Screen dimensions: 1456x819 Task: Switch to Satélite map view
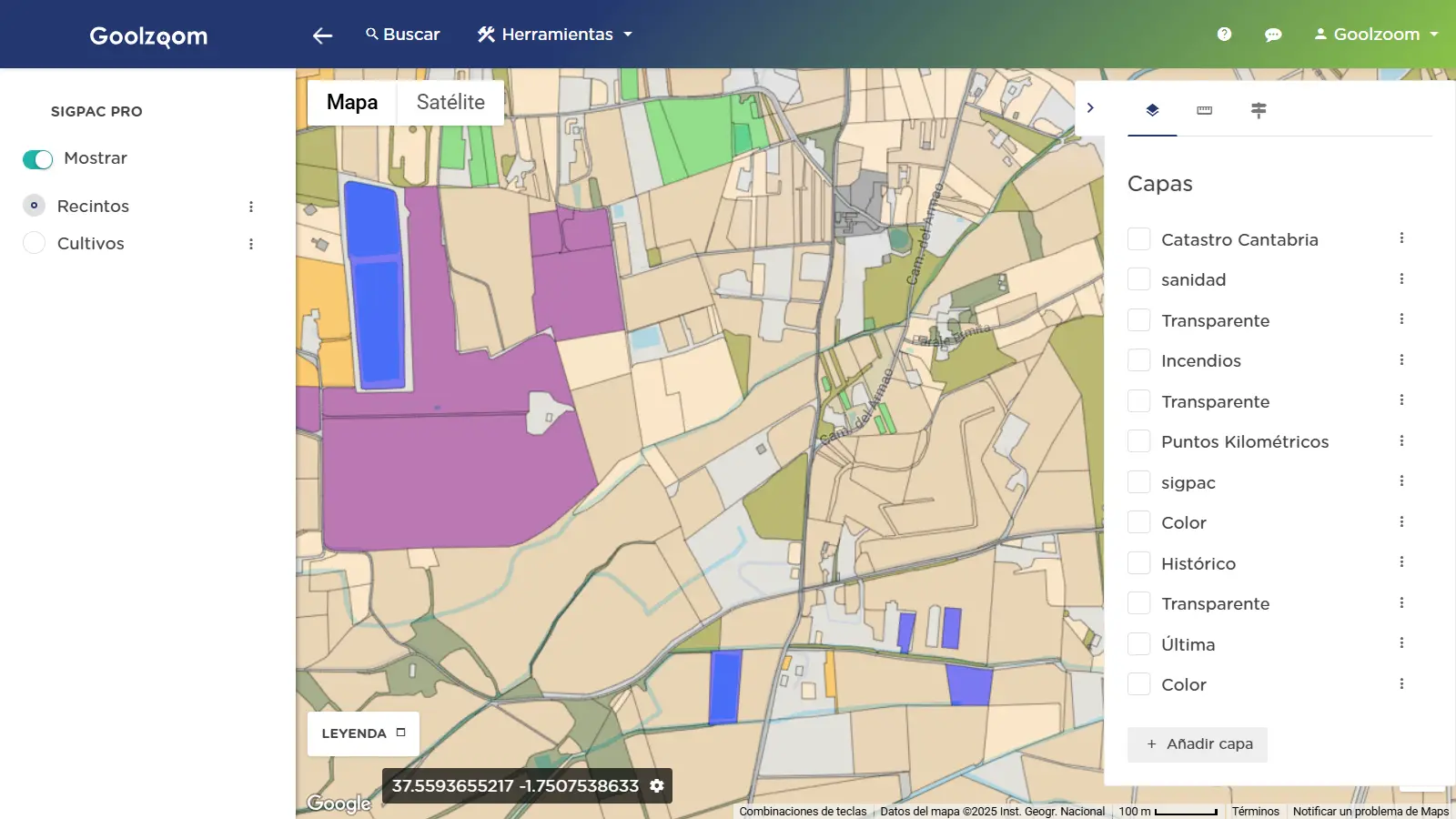tap(450, 102)
